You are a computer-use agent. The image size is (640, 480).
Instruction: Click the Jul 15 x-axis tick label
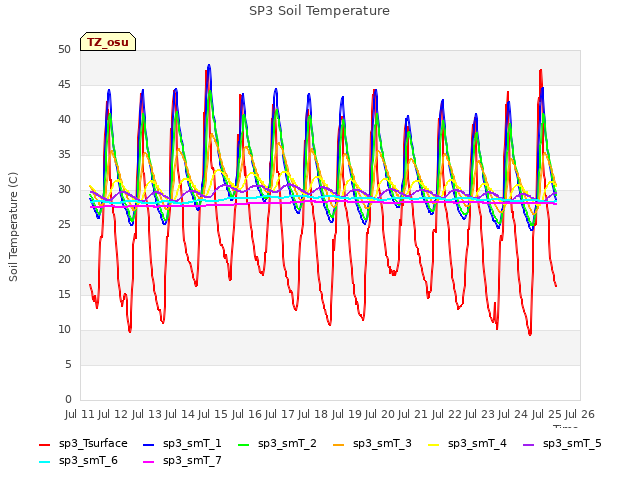coord(213,414)
